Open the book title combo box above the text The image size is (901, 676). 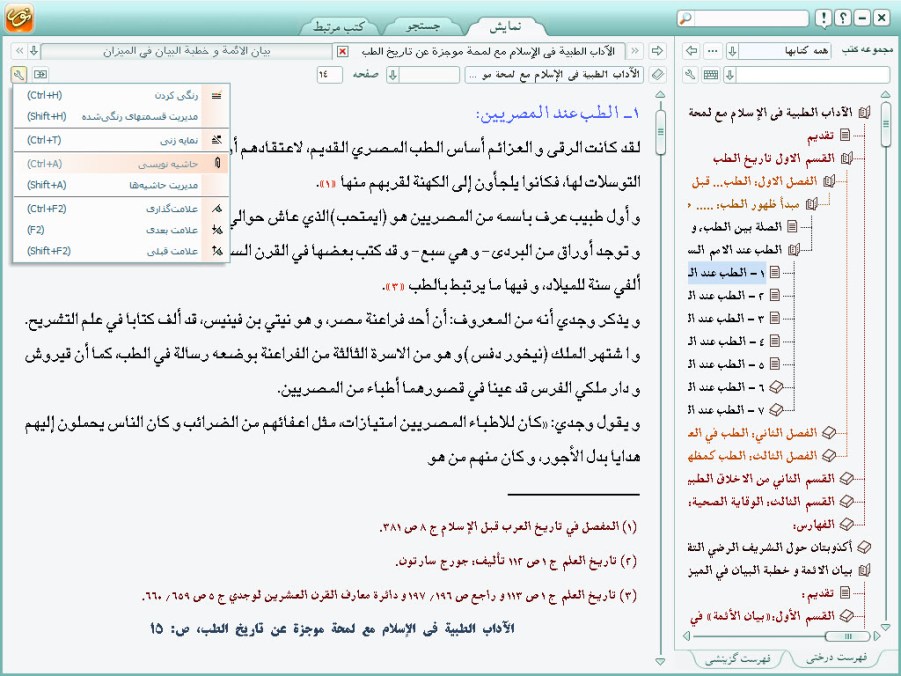pyautogui.click(x=555, y=75)
